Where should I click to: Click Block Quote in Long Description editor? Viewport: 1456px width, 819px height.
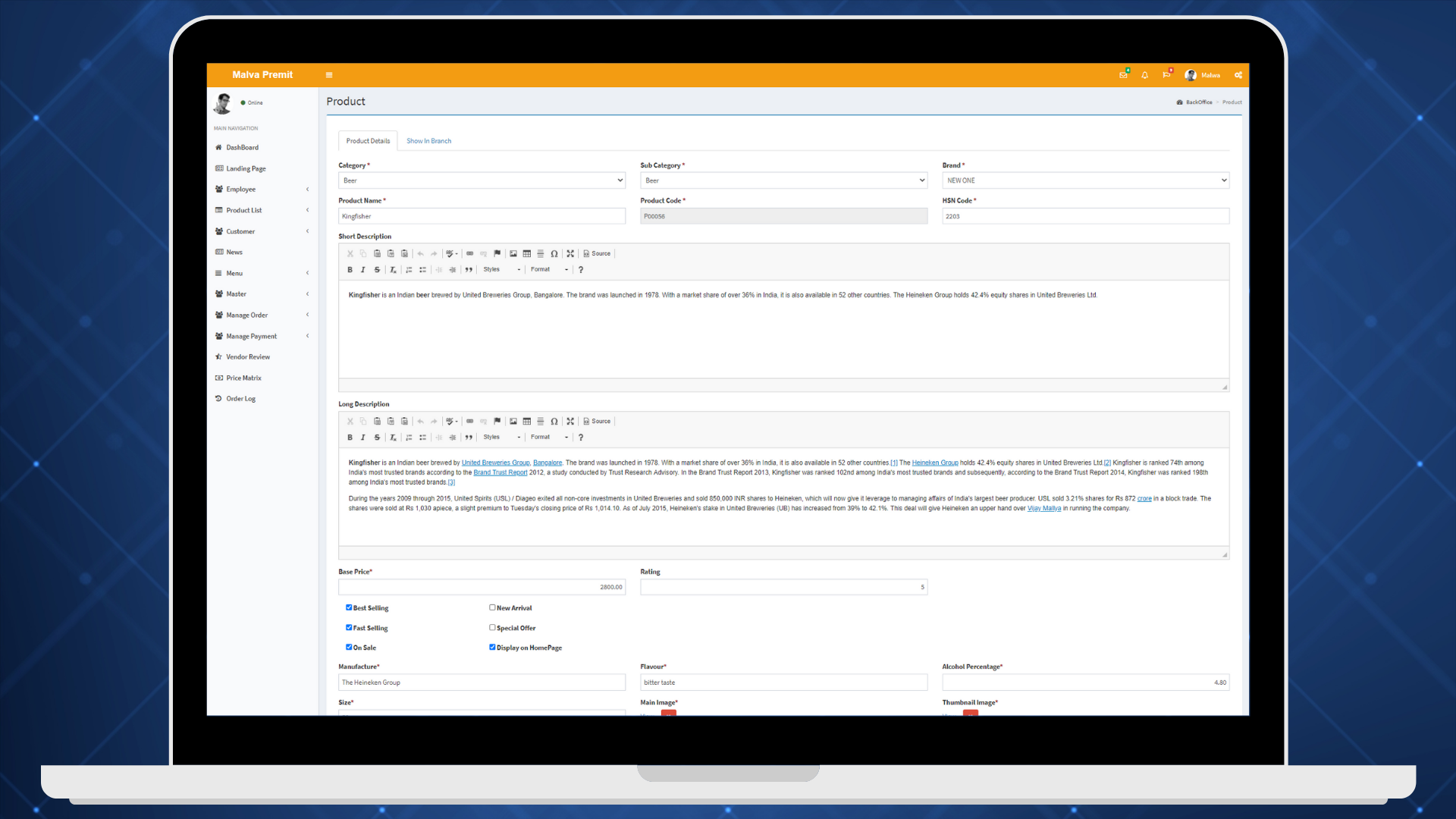[469, 438]
